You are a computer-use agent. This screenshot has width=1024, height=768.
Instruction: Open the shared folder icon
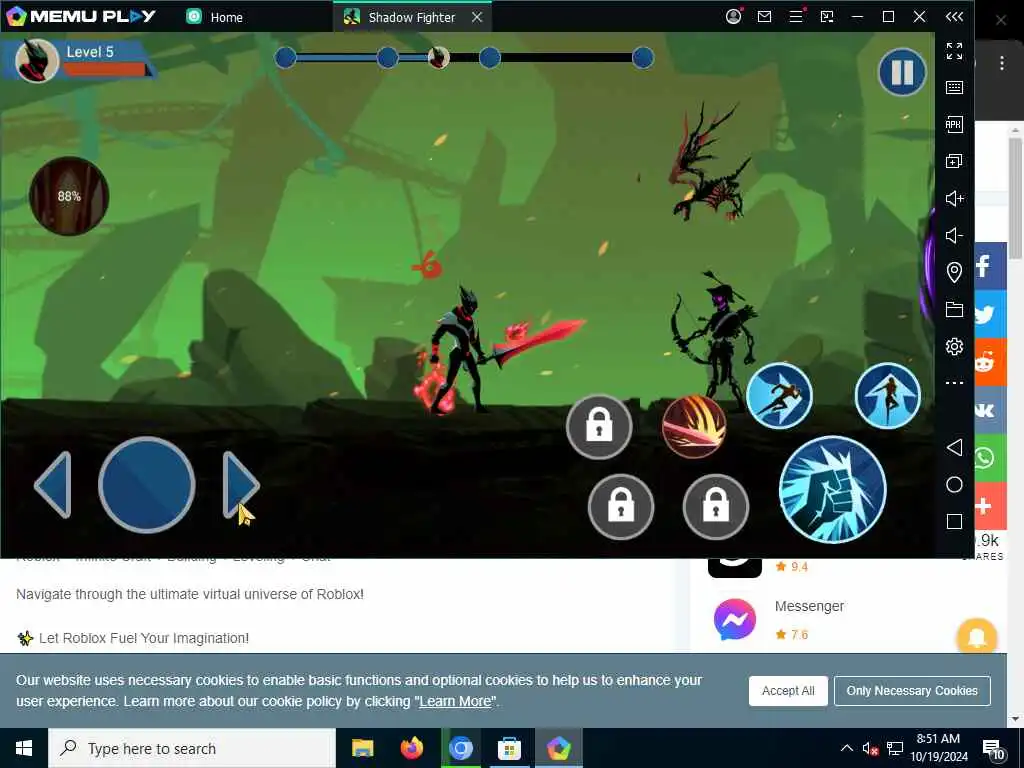coord(954,310)
